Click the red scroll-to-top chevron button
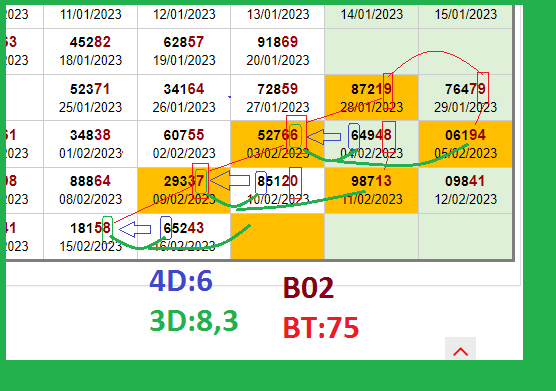The image size is (556, 391). (x=460, y=349)
